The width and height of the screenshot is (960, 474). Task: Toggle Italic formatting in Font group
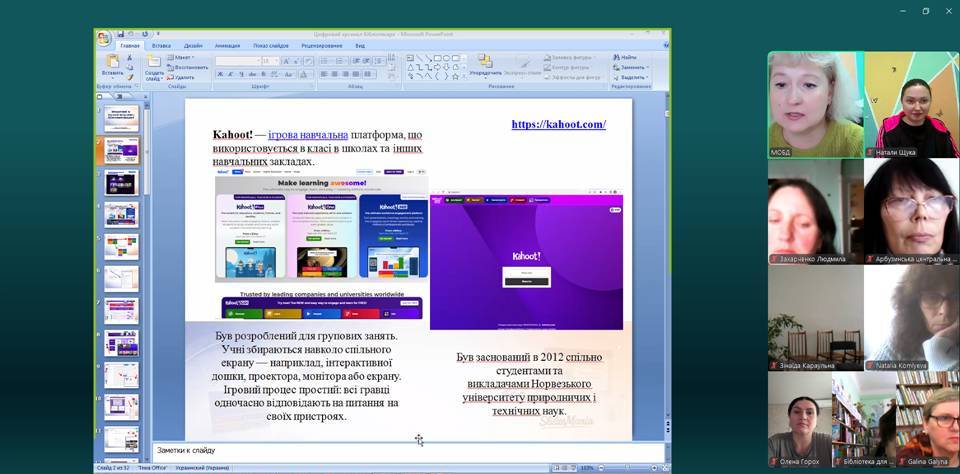click(x=230, y=76)
